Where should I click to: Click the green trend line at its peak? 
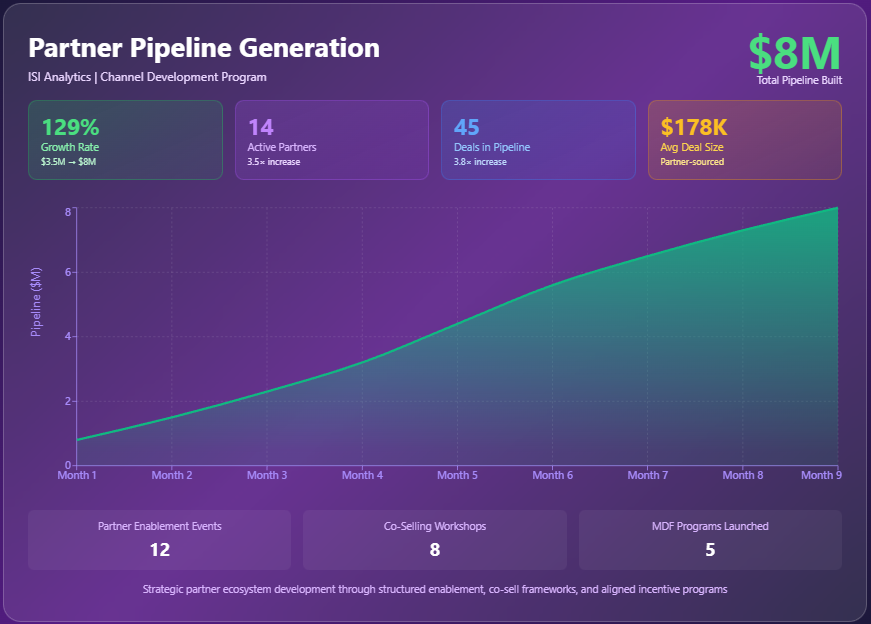coord(835,210)
